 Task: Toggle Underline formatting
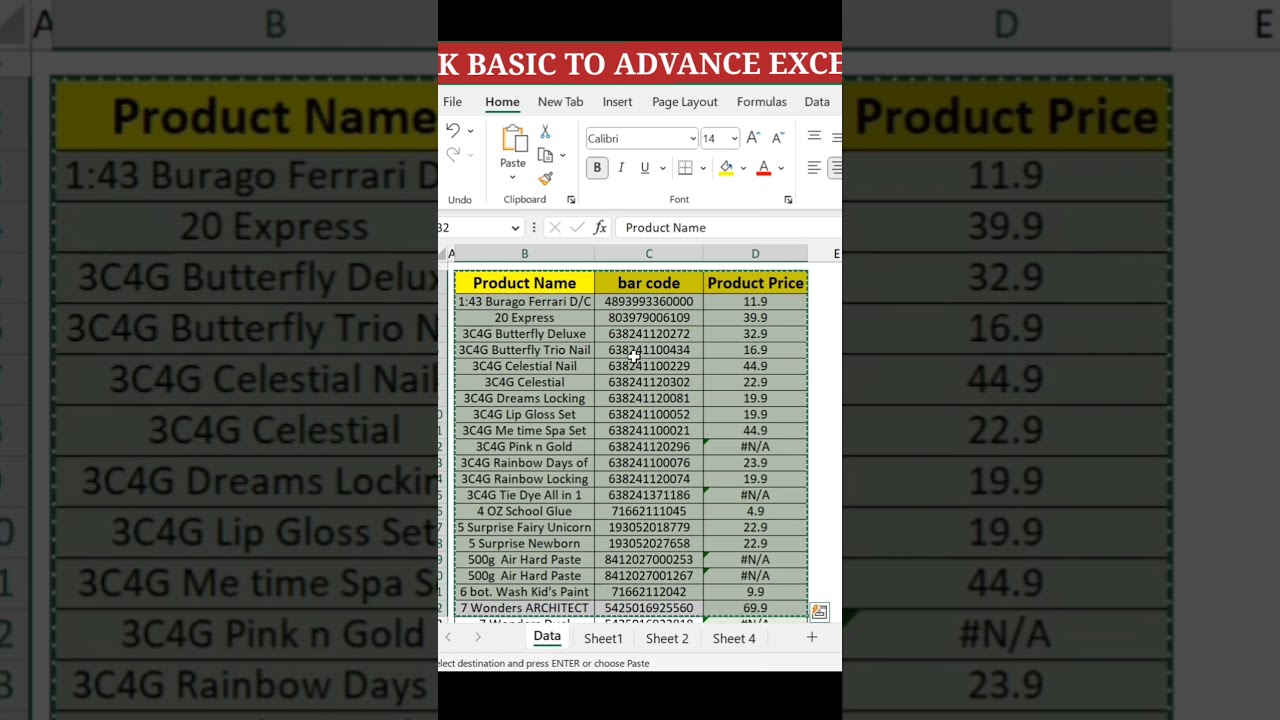pyautogui.click(x=644, y=168)
